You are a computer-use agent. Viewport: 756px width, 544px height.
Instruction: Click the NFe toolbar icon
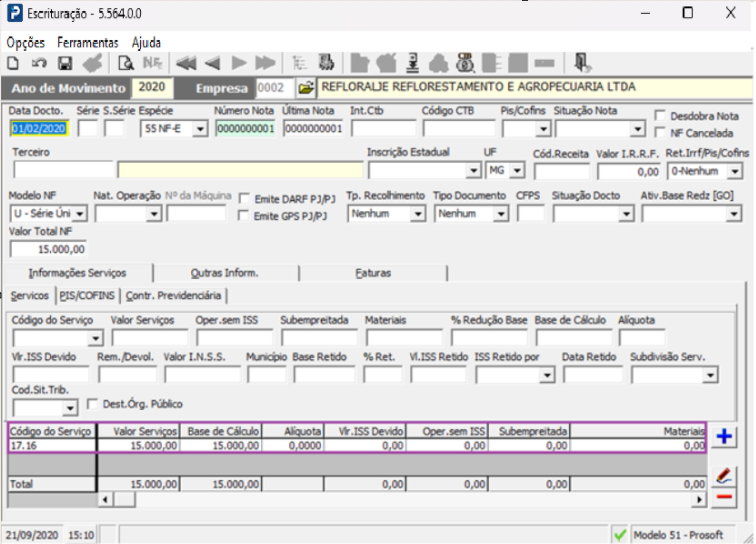152,63
